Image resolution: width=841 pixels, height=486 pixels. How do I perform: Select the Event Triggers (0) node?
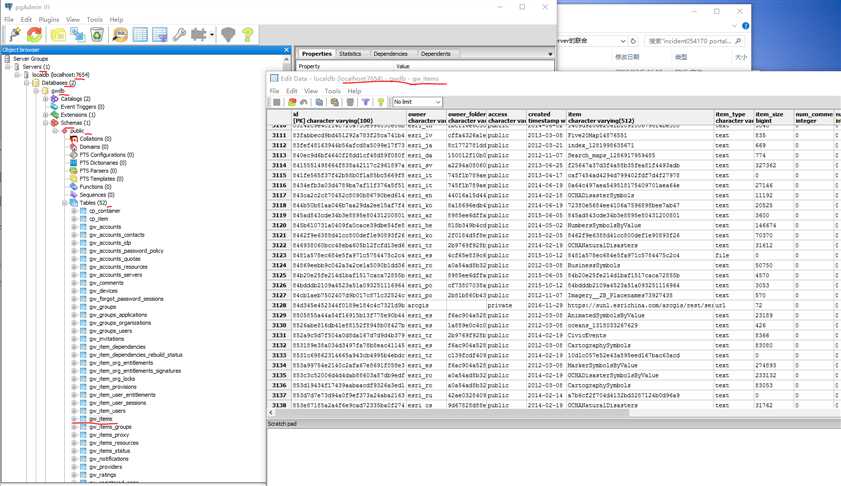click(x=82, y=107)
